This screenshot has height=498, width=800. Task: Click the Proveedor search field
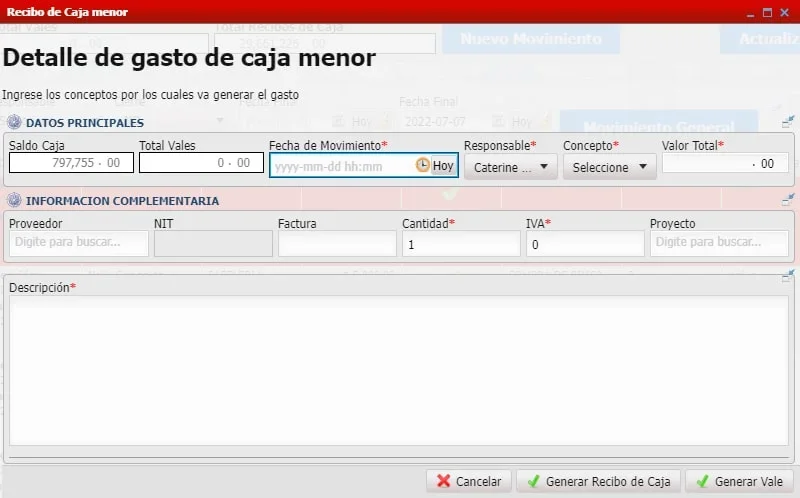[x=79, y=243]
